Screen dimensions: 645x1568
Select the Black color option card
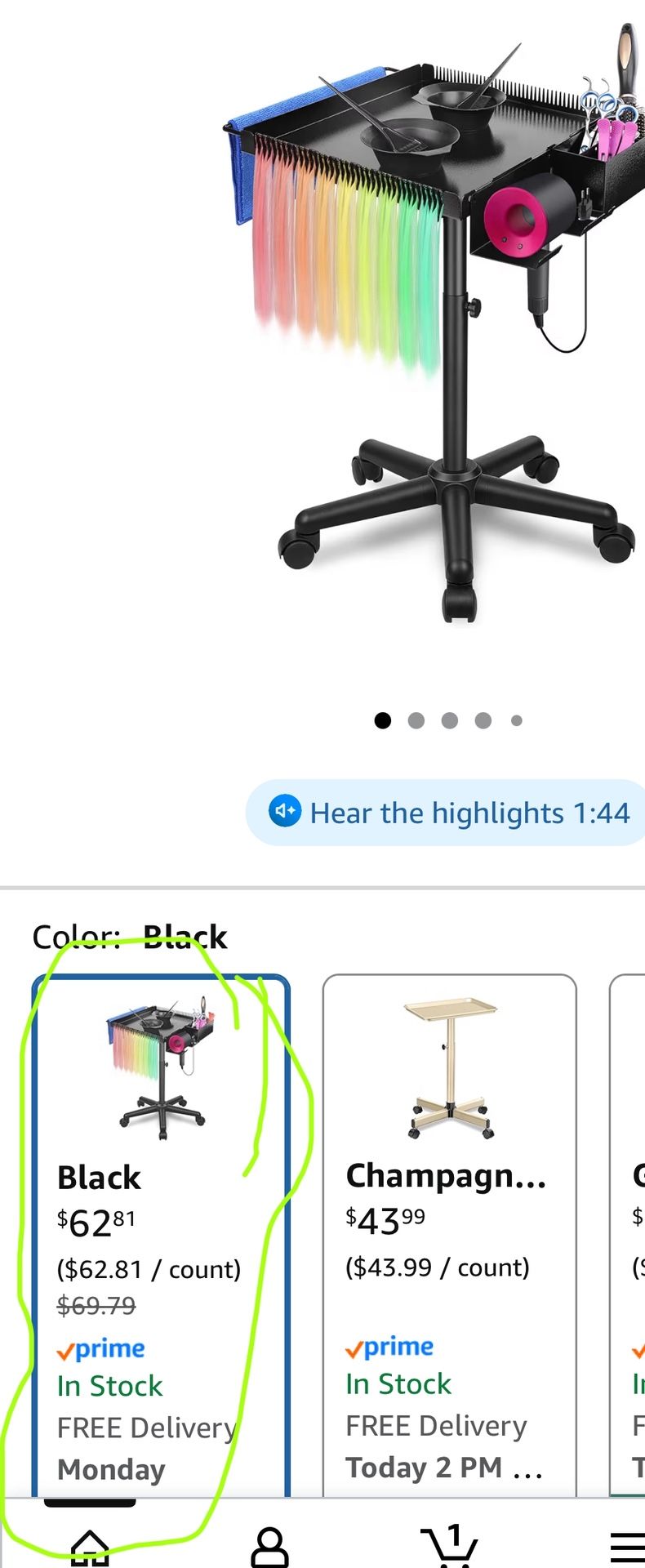(161, 1236)
